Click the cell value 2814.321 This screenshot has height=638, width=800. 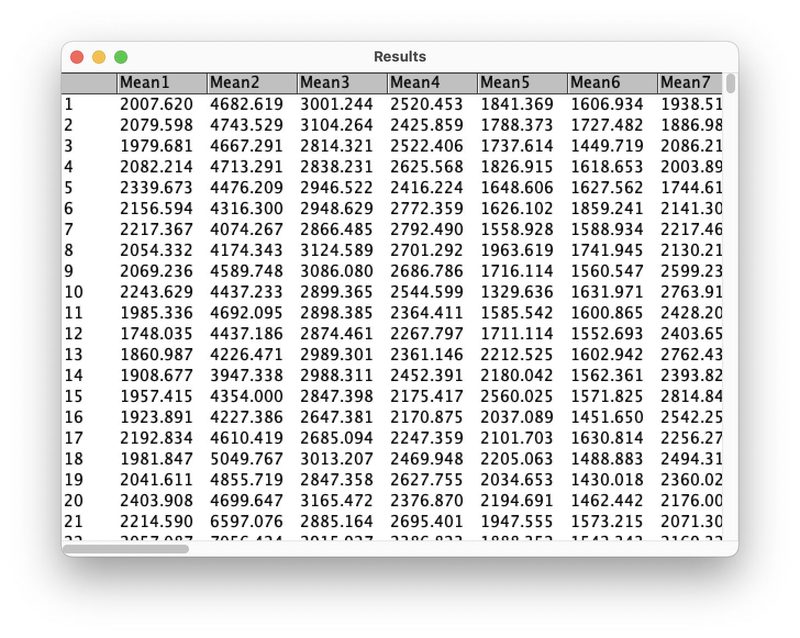pos(337,146)
